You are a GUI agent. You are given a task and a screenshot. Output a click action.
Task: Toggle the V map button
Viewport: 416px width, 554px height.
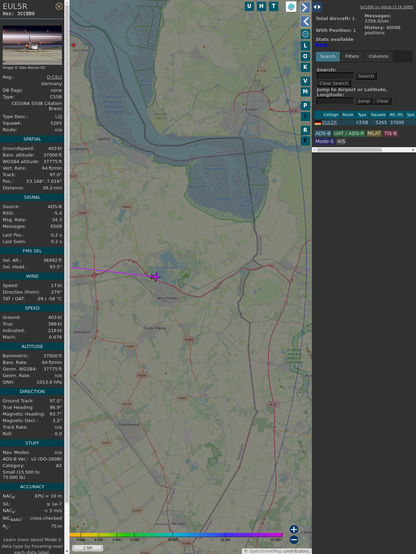click(305, 81)
